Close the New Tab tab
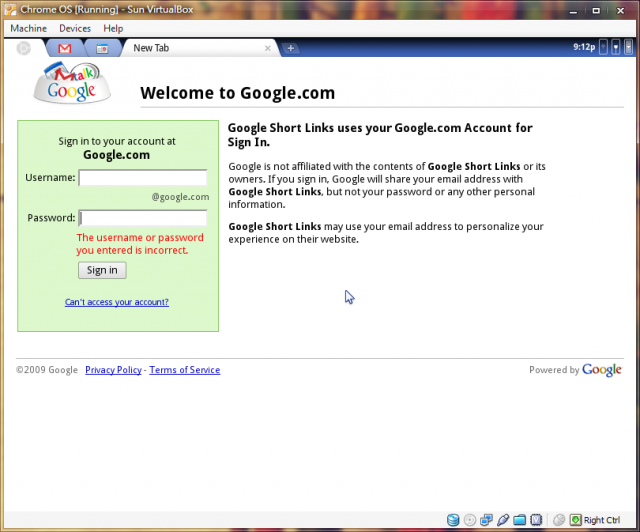The height and width of the screenshot is (532, 640). [268, 48]
